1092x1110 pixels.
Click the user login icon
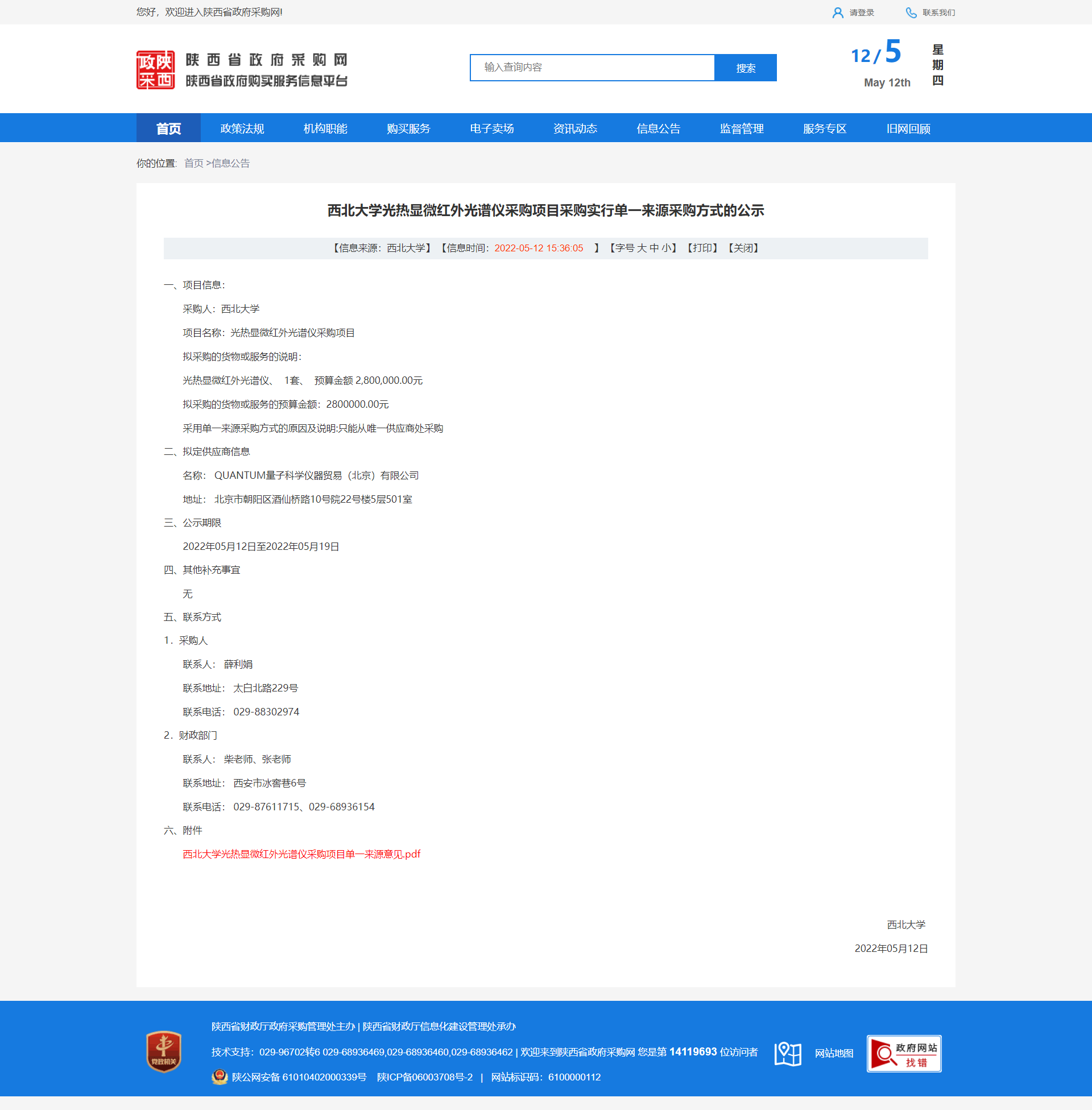[x=837, y=13]
